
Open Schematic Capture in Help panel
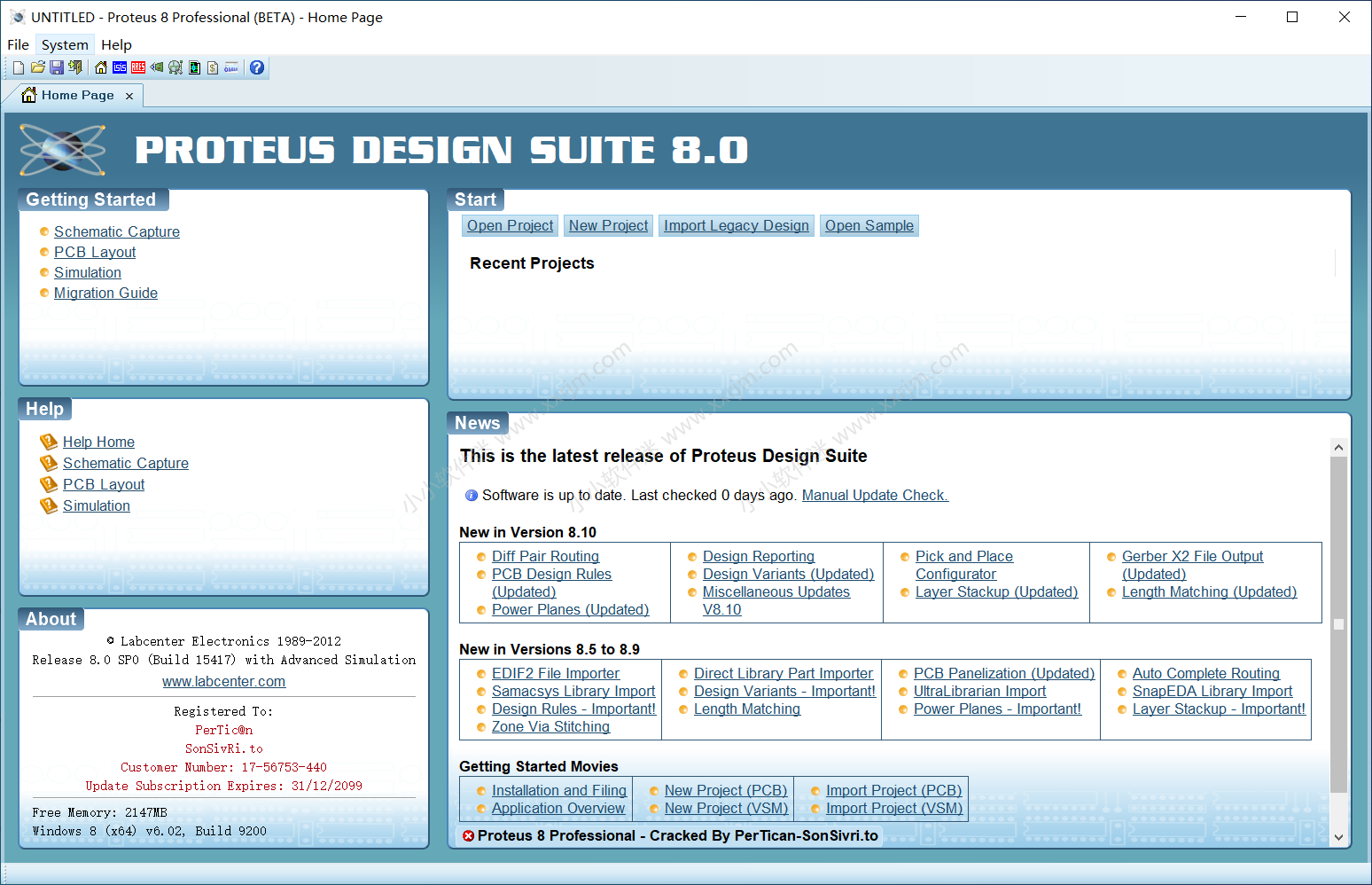(x=126, y=463)
